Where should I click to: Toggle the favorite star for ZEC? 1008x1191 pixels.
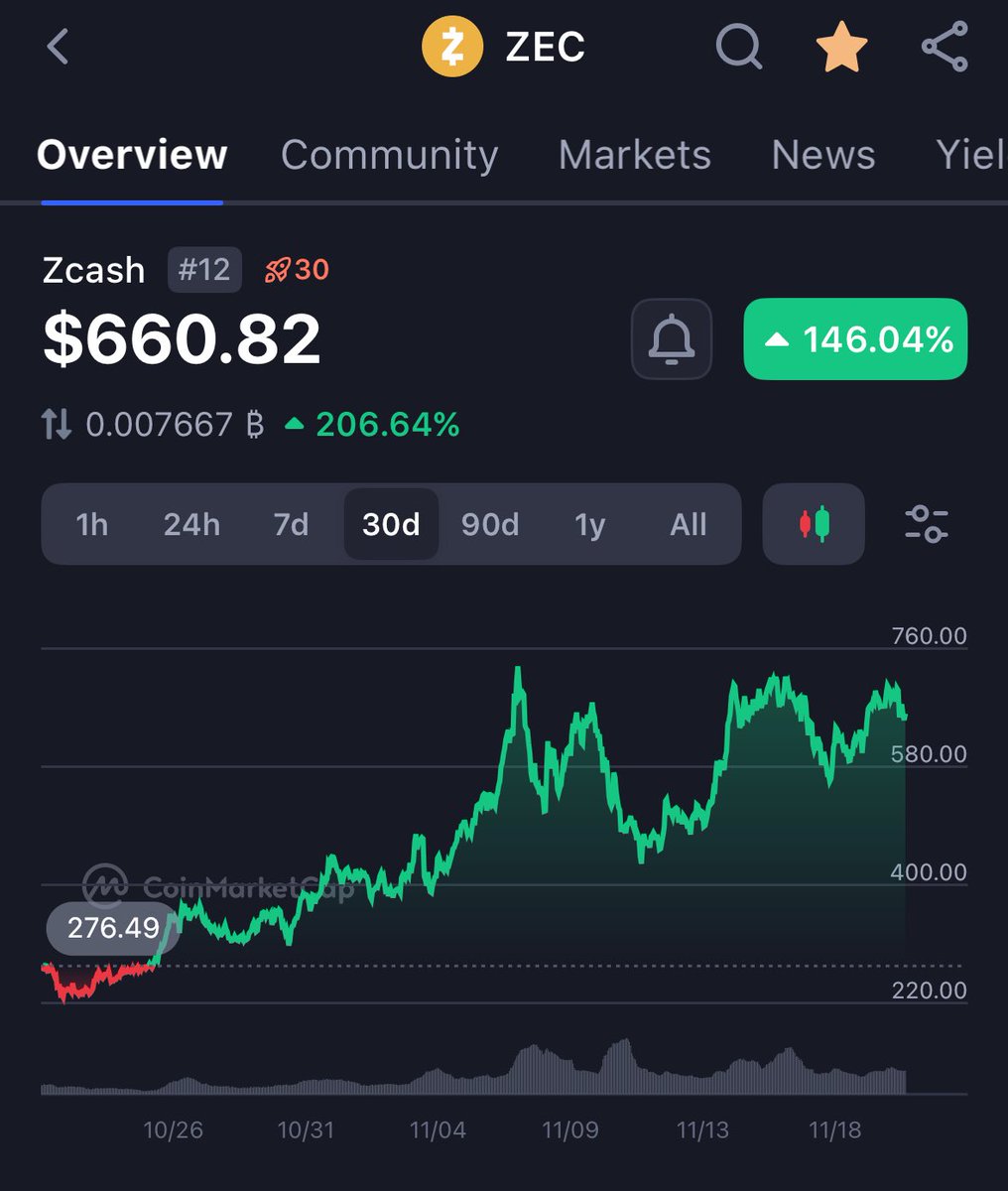[841, 48]
